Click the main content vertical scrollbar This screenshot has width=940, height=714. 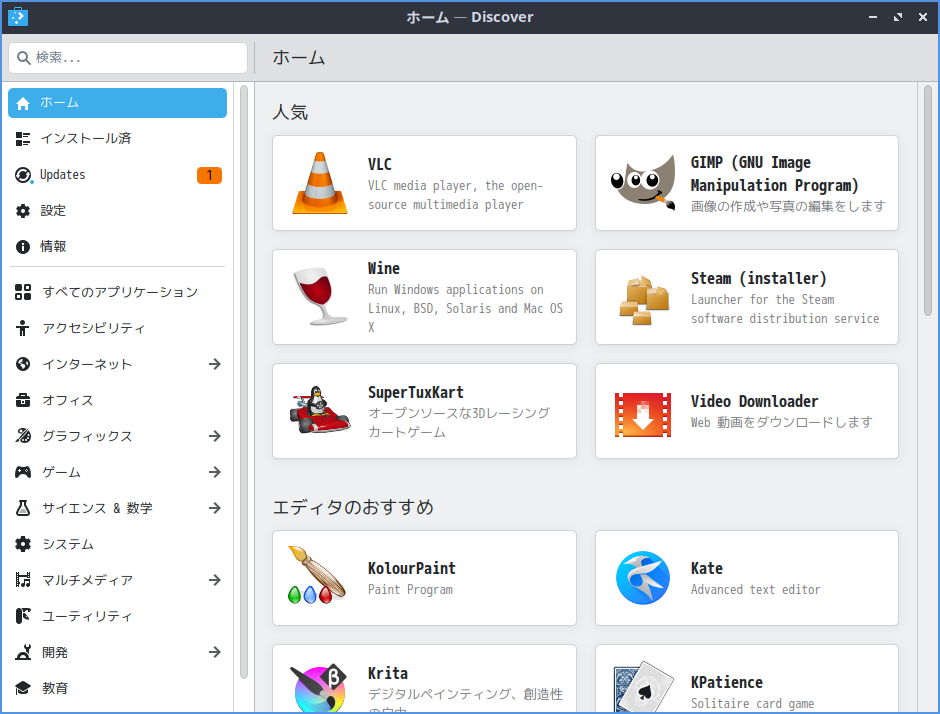pyautogui.click(x=927, y=201)
